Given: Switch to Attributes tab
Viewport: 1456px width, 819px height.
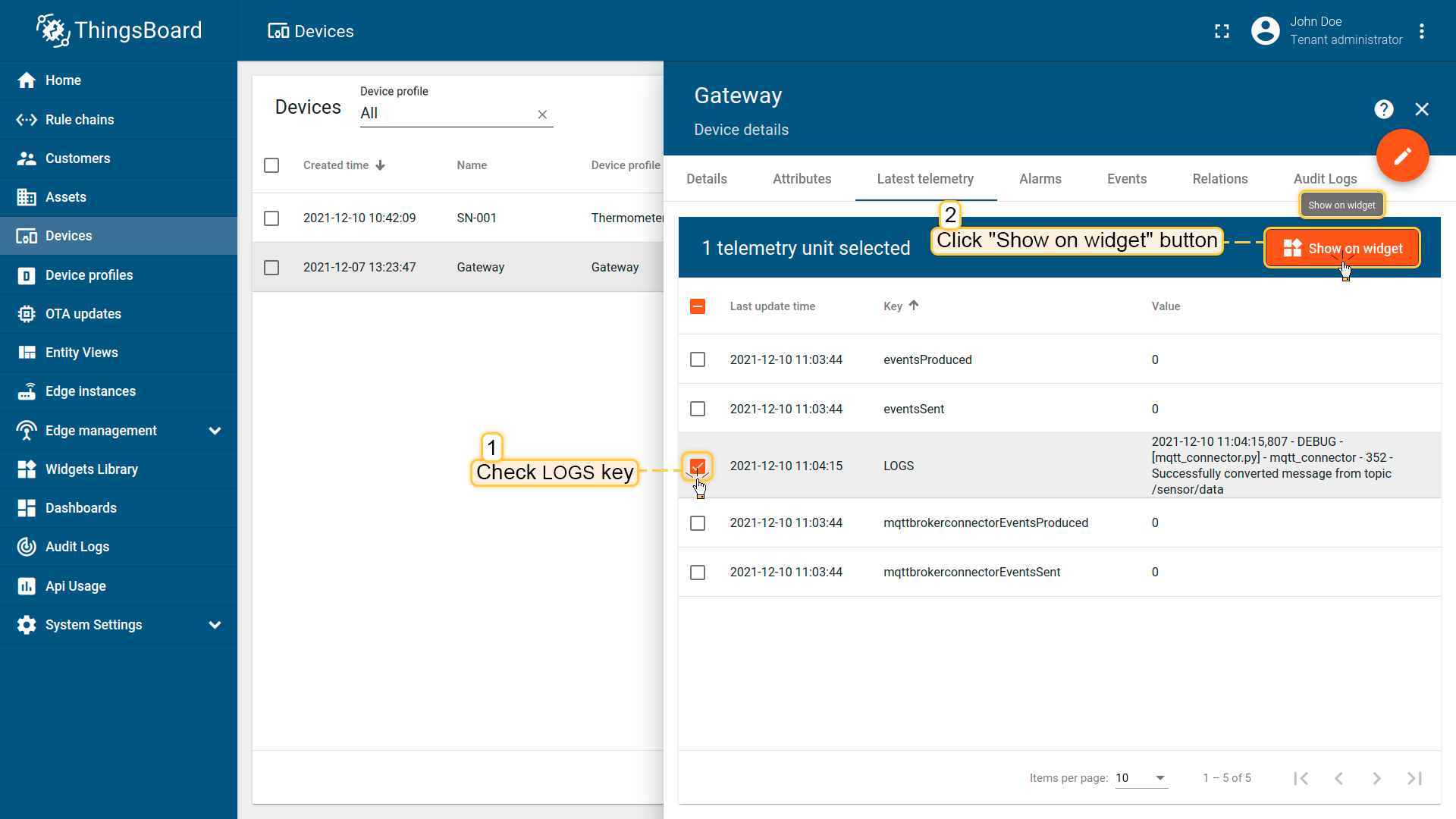Looking at the screenshot, I should [802, 179].
